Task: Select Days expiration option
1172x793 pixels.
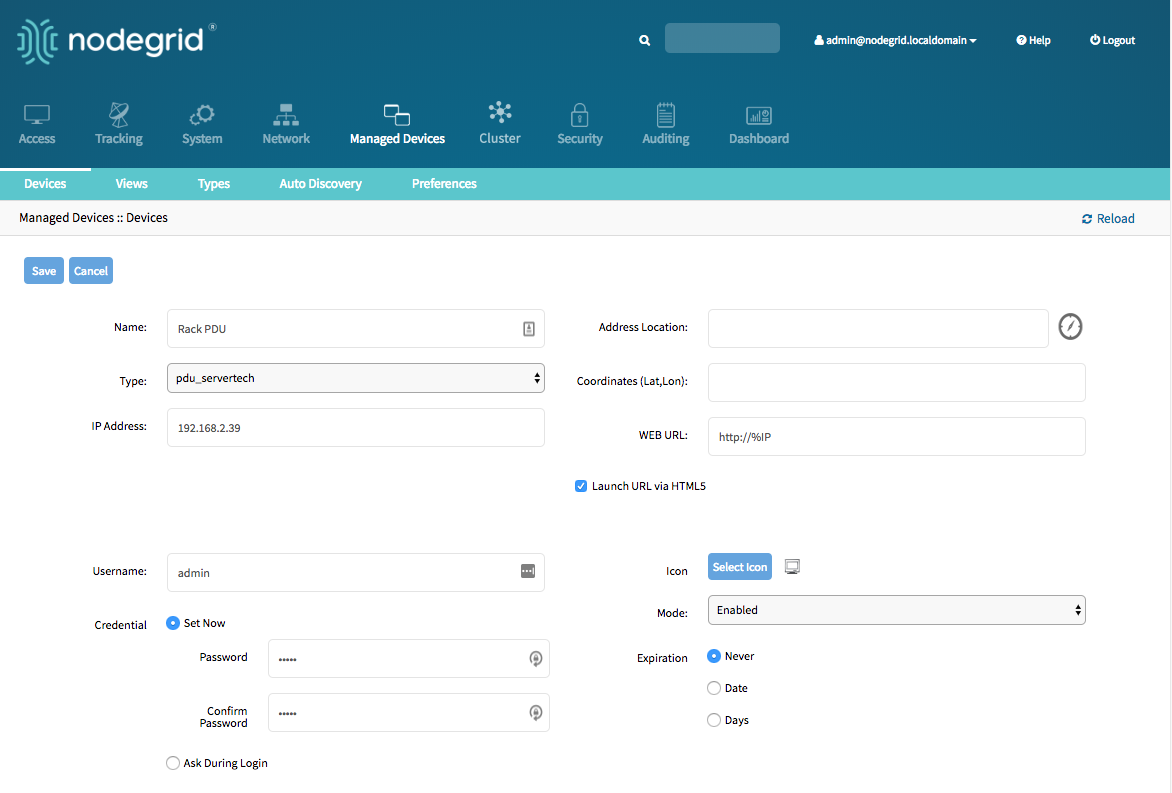Action: (714, 720)
